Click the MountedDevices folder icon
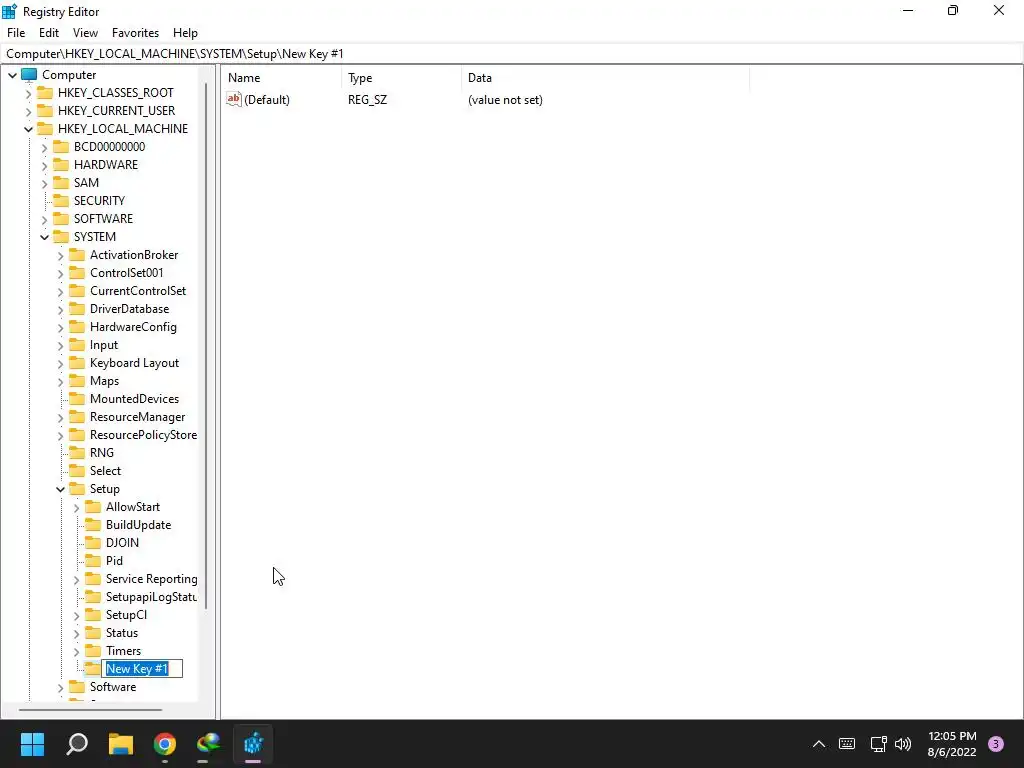Viewport: 1024px width, 768px height. point(77,398)
